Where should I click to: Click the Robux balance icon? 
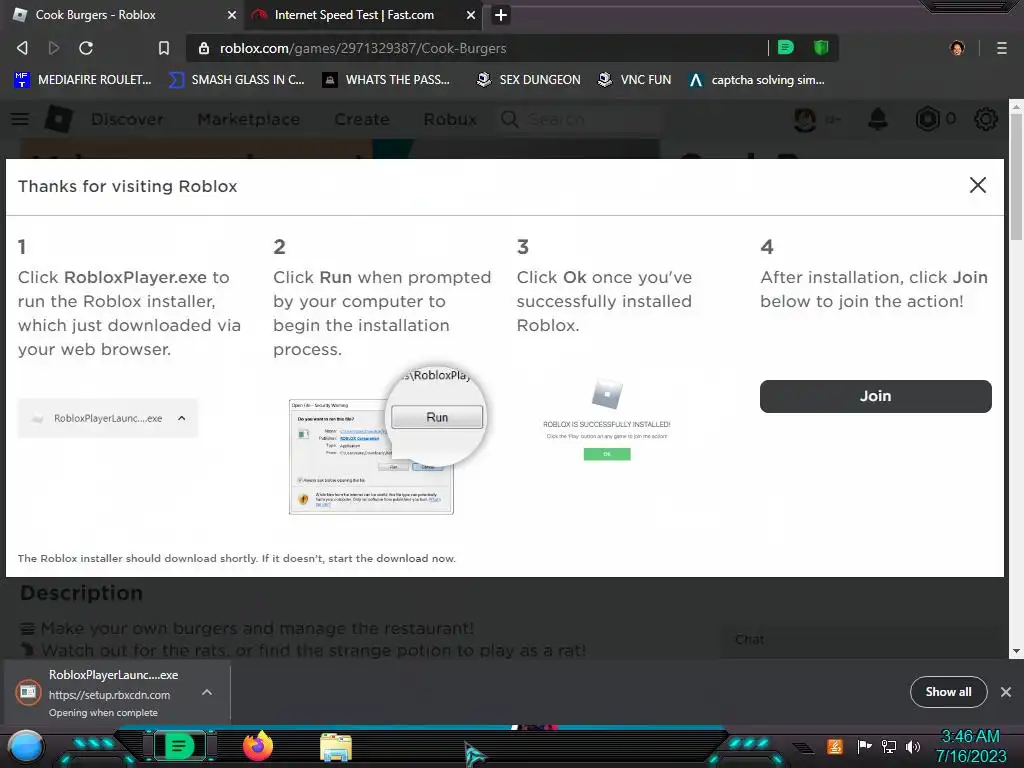pos(927,119)
